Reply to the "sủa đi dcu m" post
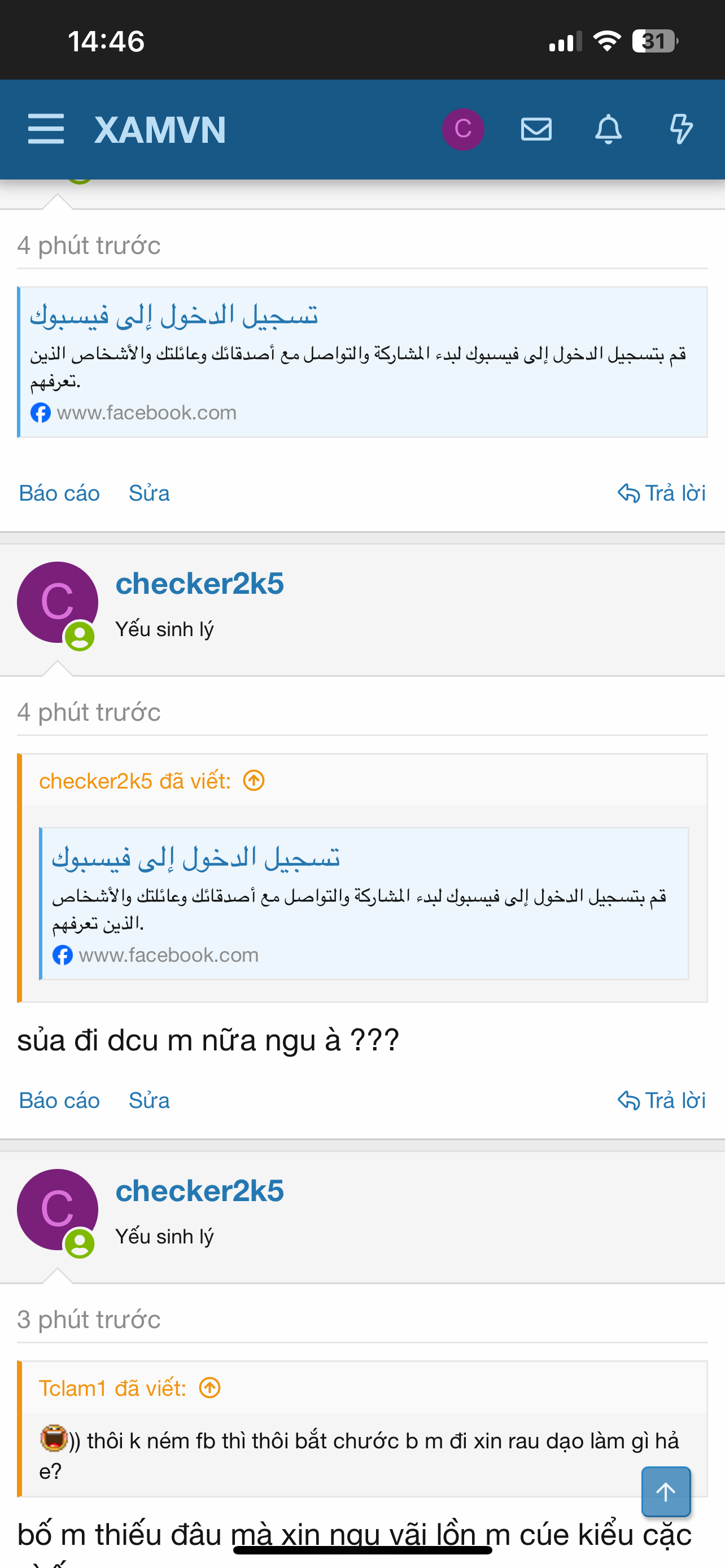The height and width of the screenshot is (1568, 725). click(662, 1101)
